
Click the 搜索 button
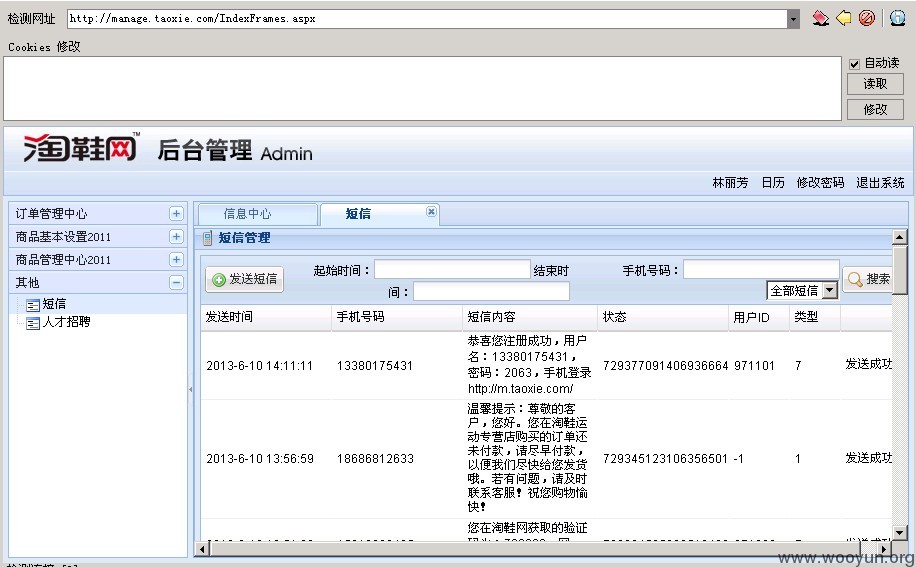click(x=869, y=279)
